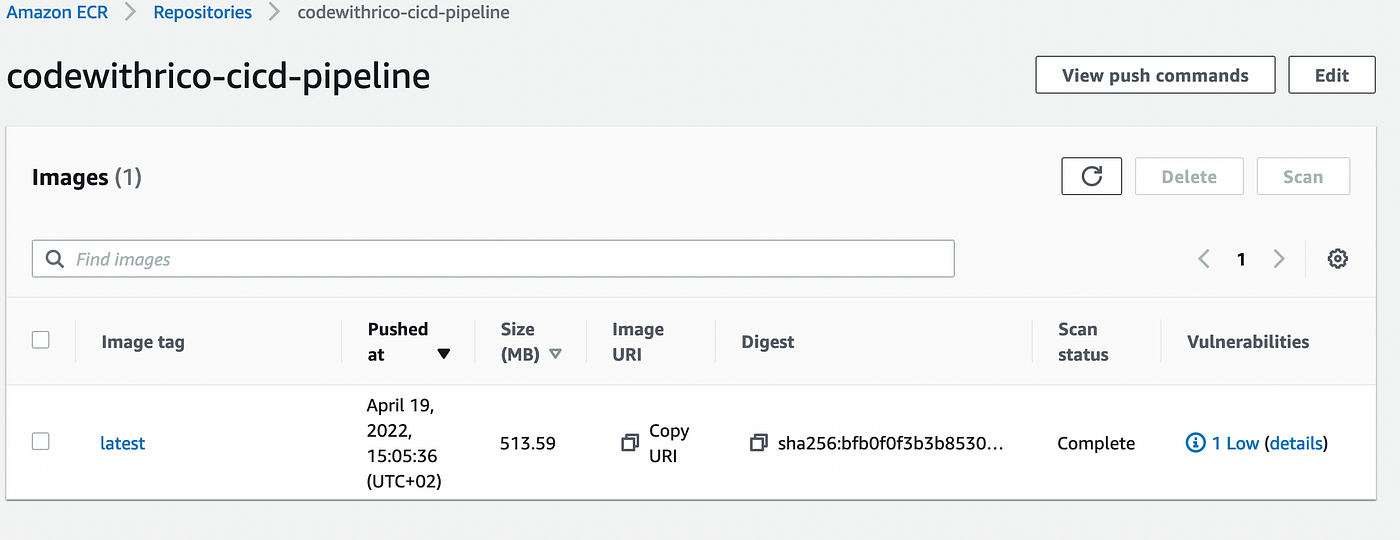Sort by Size (MB) column arrow
This screenshot has width=1400, height=540.
556,353
